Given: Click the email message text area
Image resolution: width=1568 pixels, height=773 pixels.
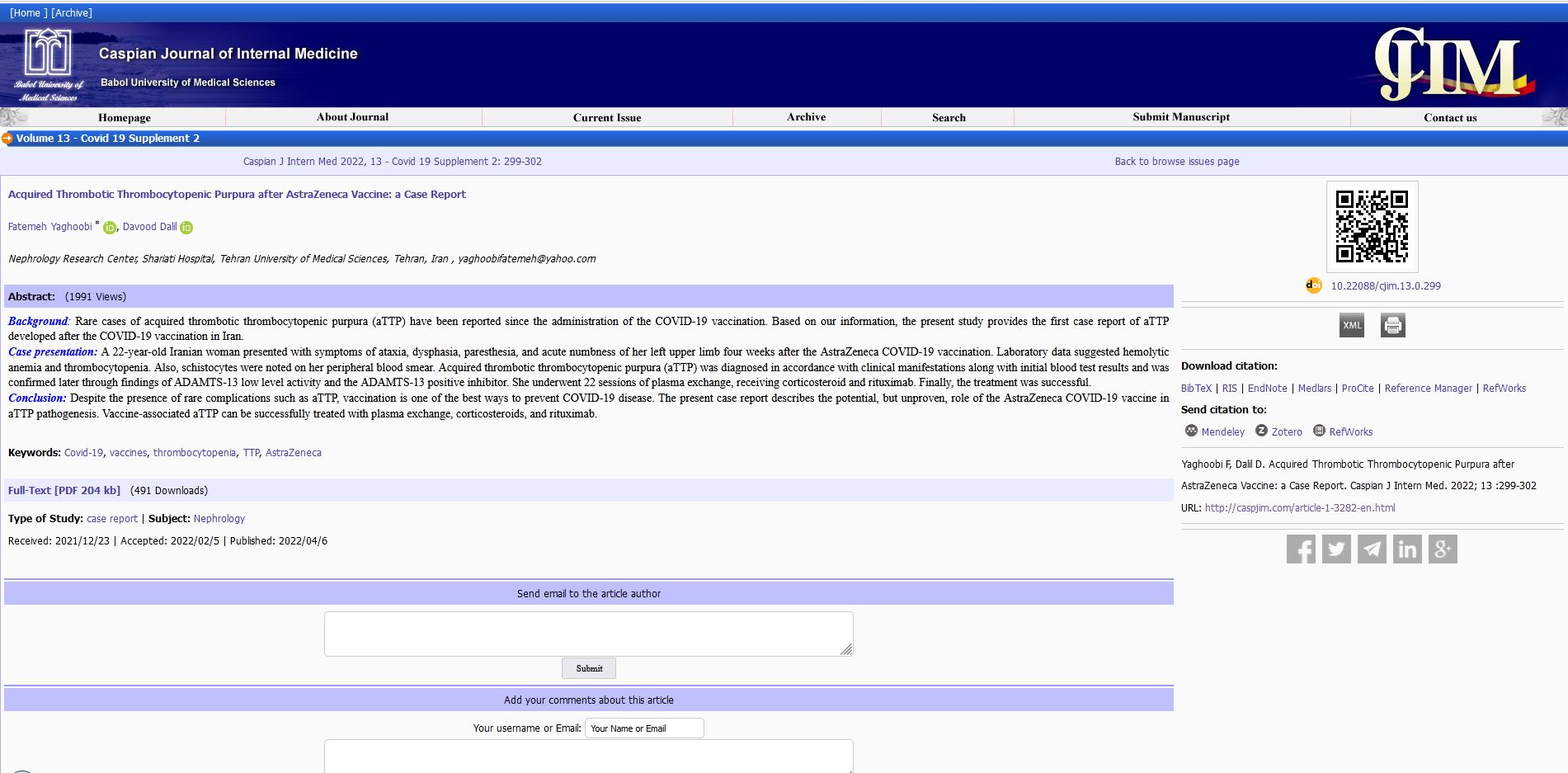Looking at the screenshot, I should [x=588, y=634].
